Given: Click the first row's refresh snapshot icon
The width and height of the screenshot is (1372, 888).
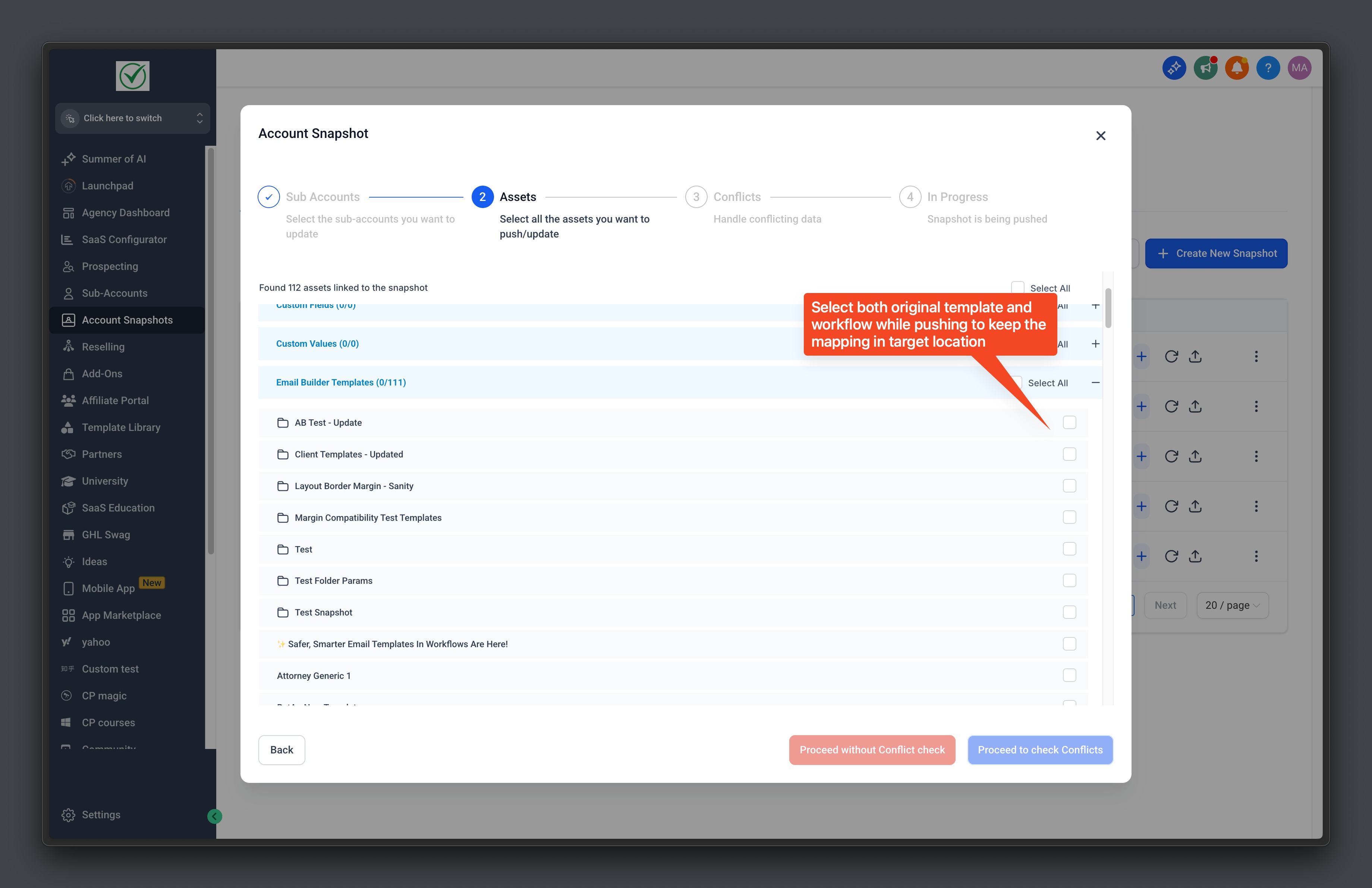Looking at the screenshot, I should (1171, 356).
